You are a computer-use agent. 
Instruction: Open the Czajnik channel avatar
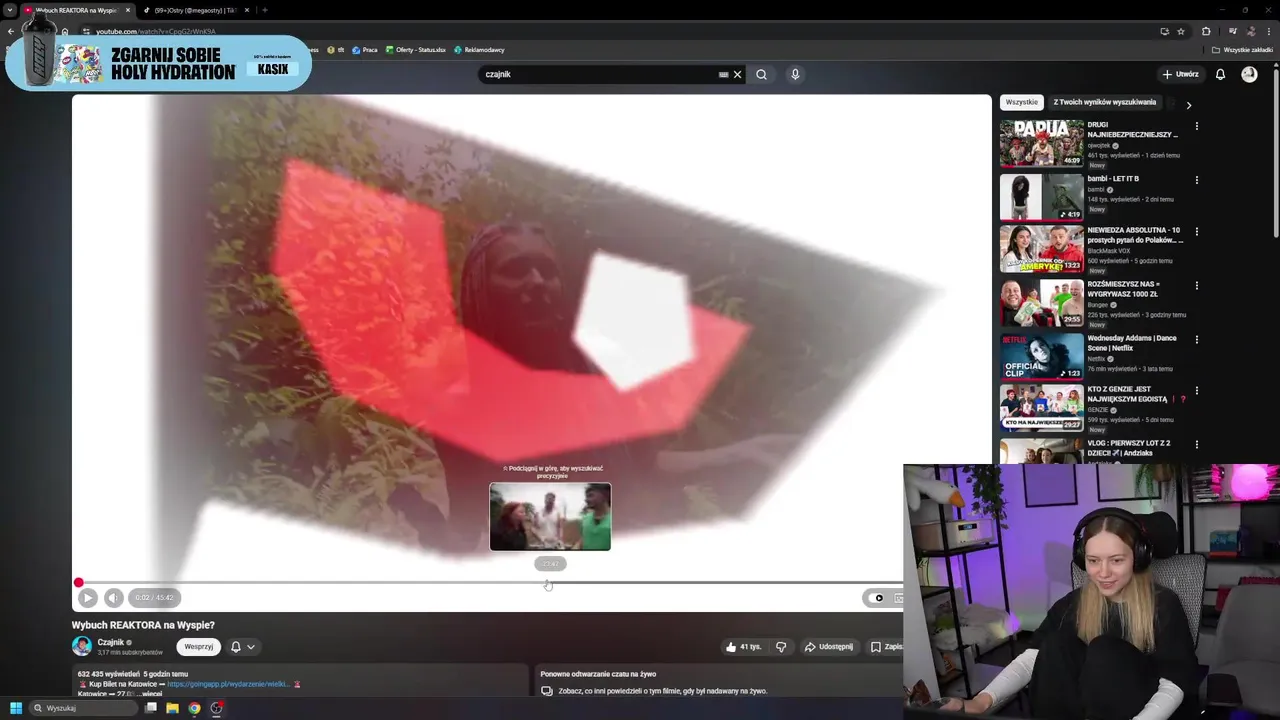pos(82,646)
